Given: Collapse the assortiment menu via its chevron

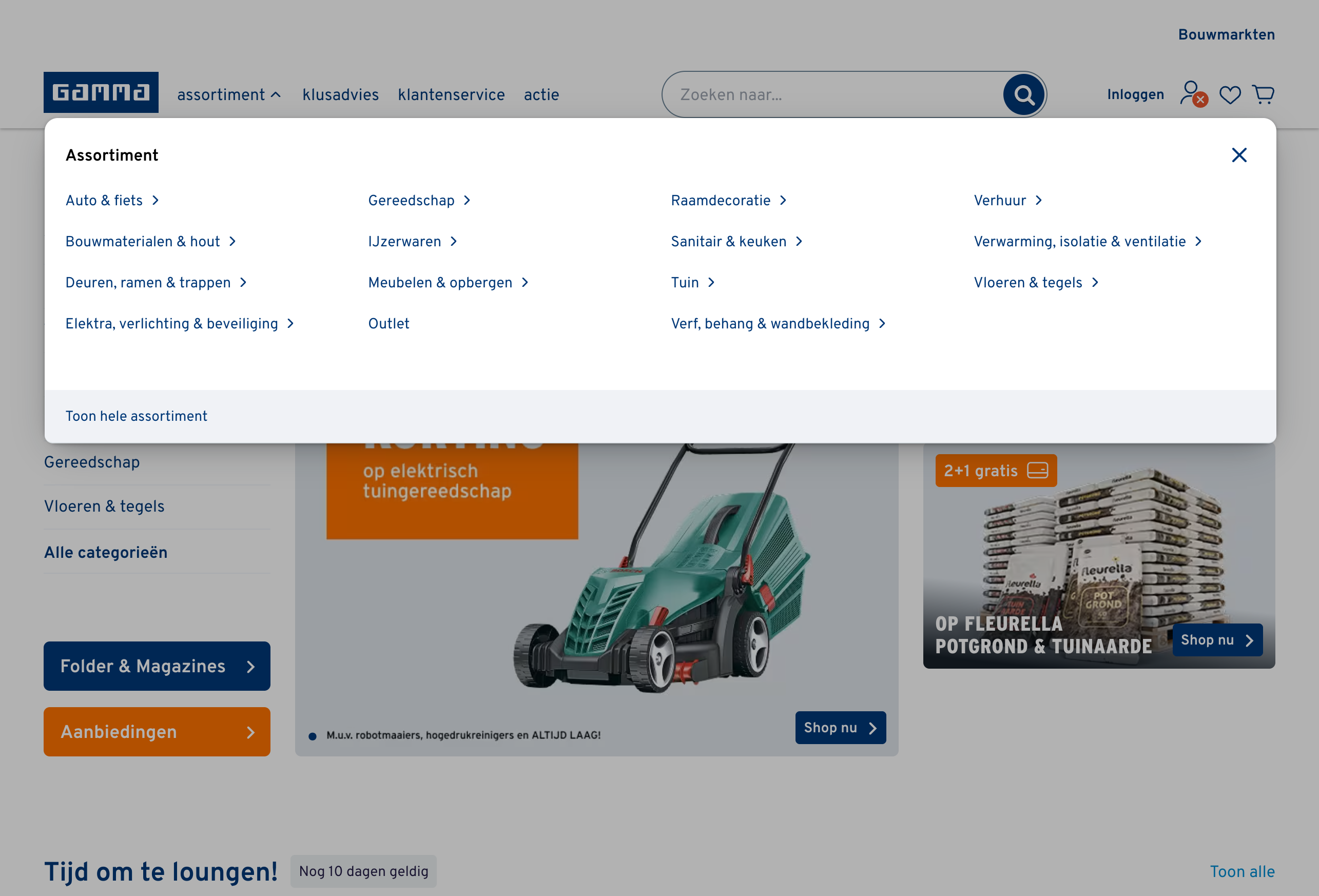Looking at the screenshot, I should [277, 95].
